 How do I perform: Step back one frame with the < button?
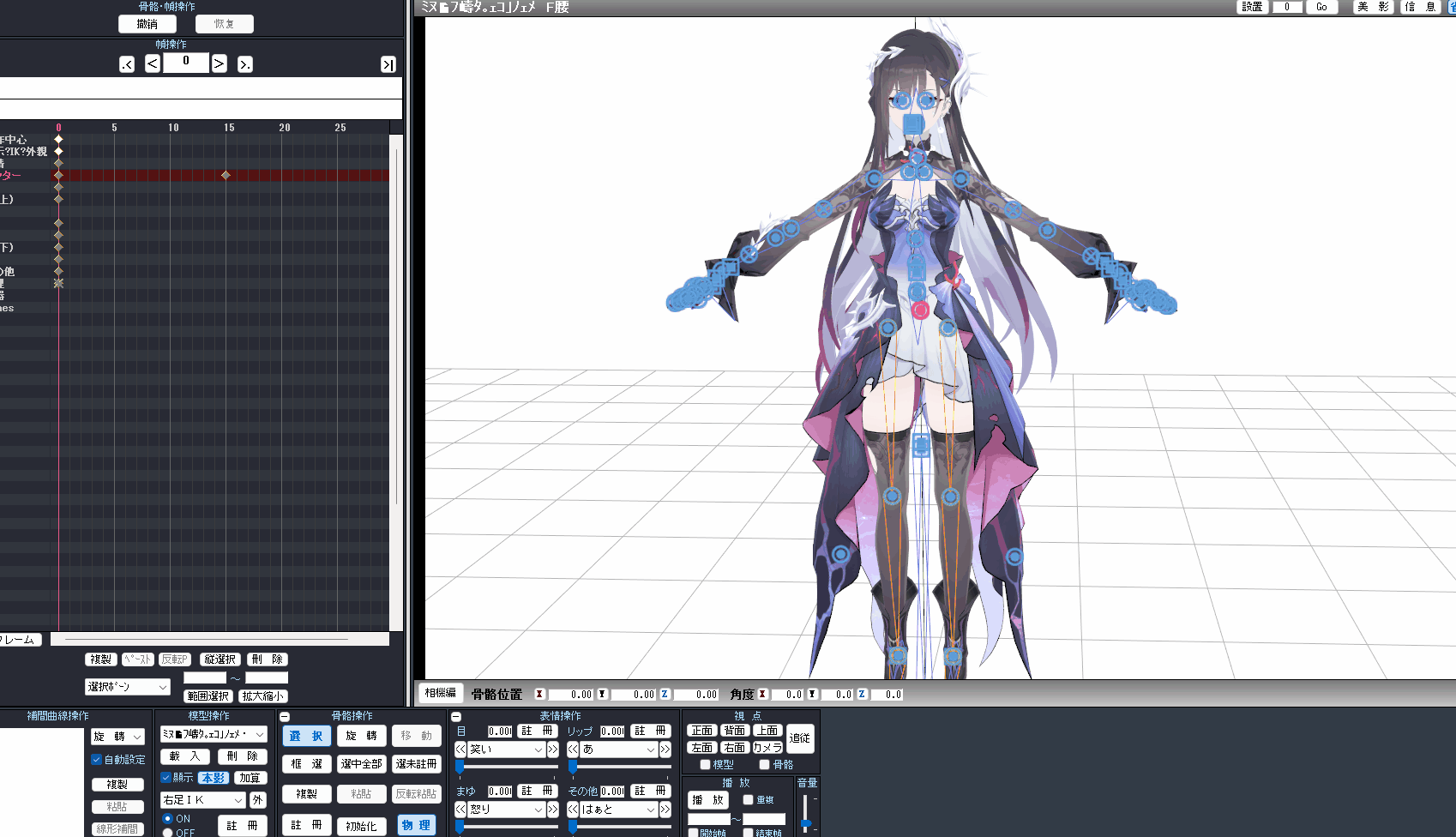(153, 63)
